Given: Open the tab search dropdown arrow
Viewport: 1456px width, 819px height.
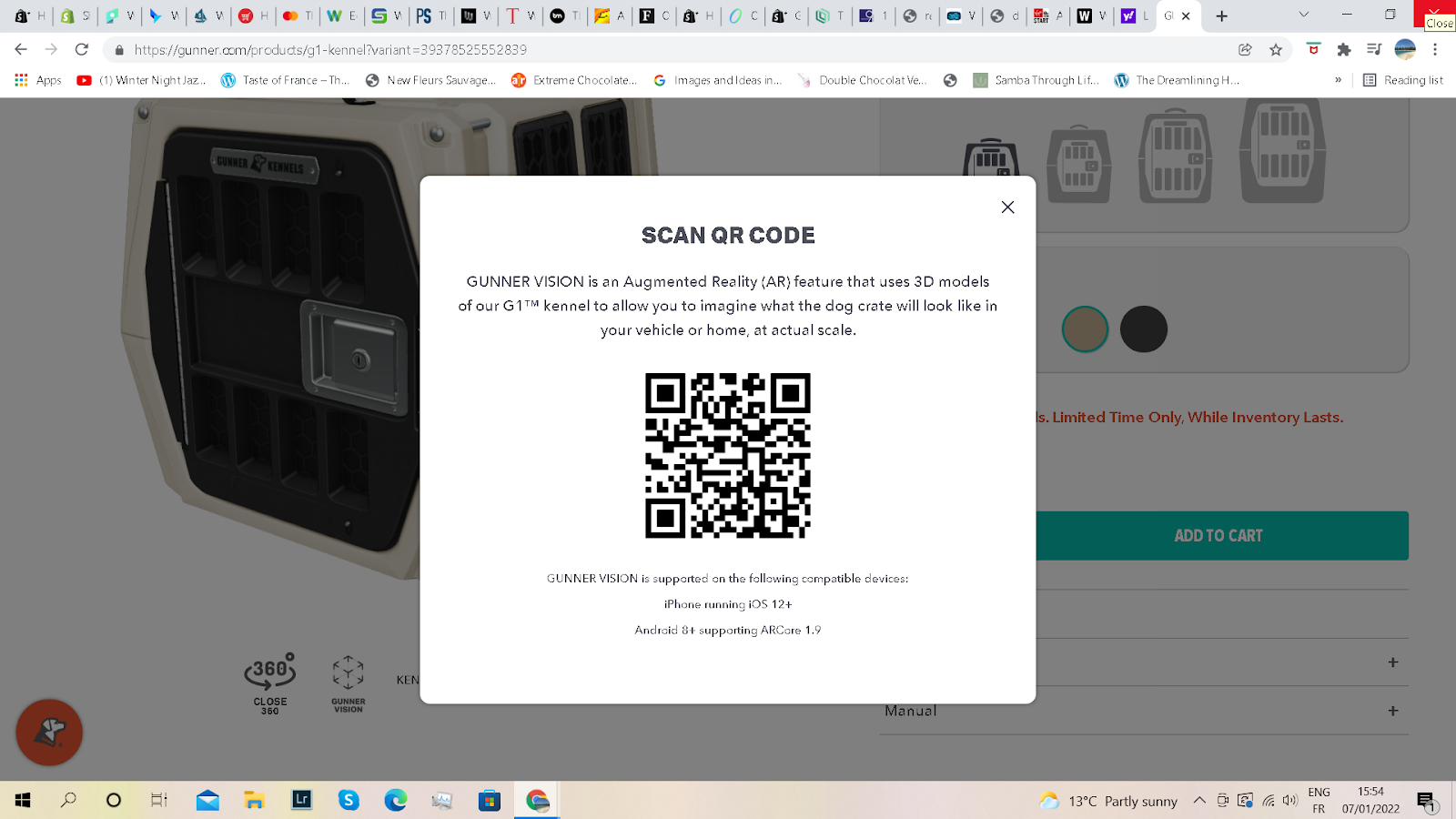Looking at the screenshot, I should (x=1304, y=15).
